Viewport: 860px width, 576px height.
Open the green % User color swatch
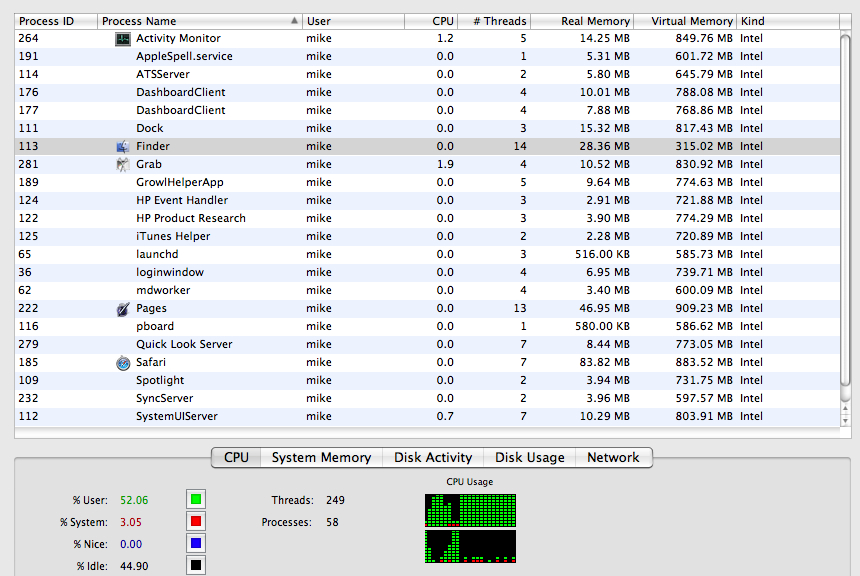[196, 500]
